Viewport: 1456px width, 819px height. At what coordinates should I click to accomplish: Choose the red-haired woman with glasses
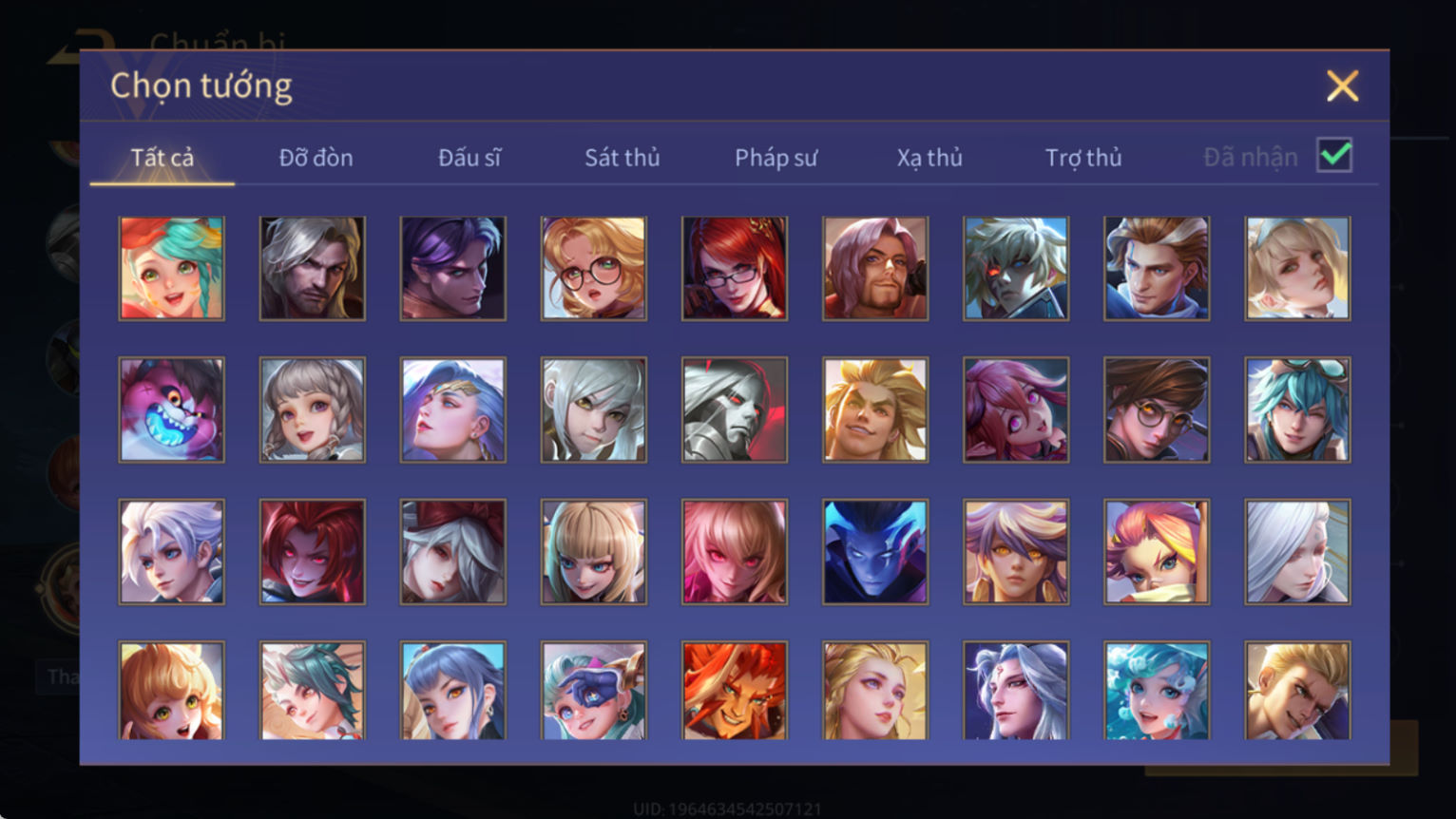[735, 268]
